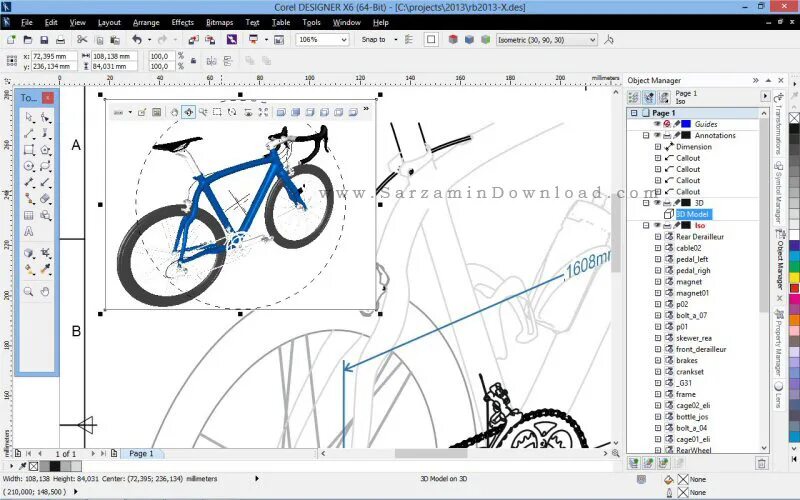Go to next page arrow in navigator

pos(93,453)
